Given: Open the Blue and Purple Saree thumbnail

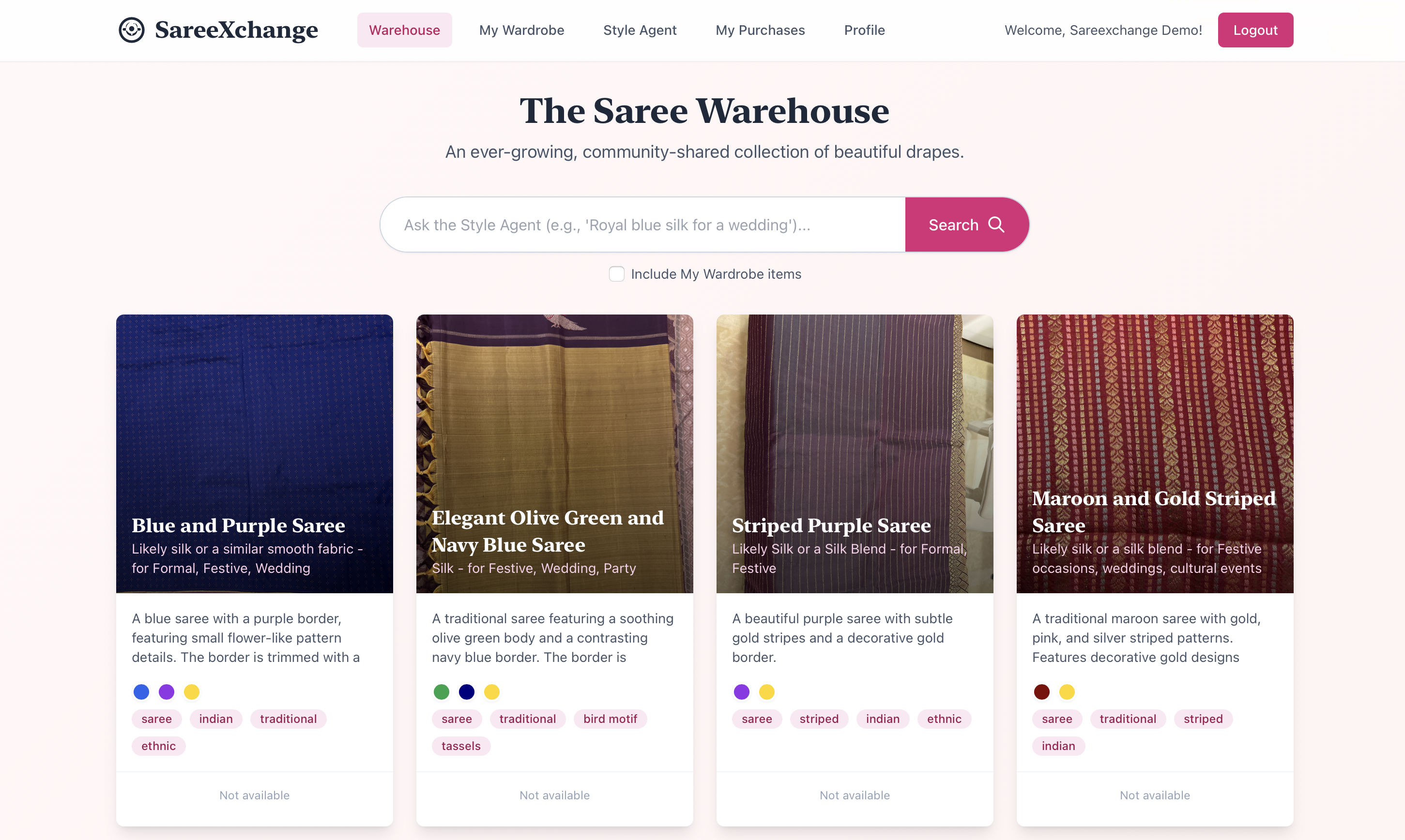Looking at the screenshot, I should (254, 453).
